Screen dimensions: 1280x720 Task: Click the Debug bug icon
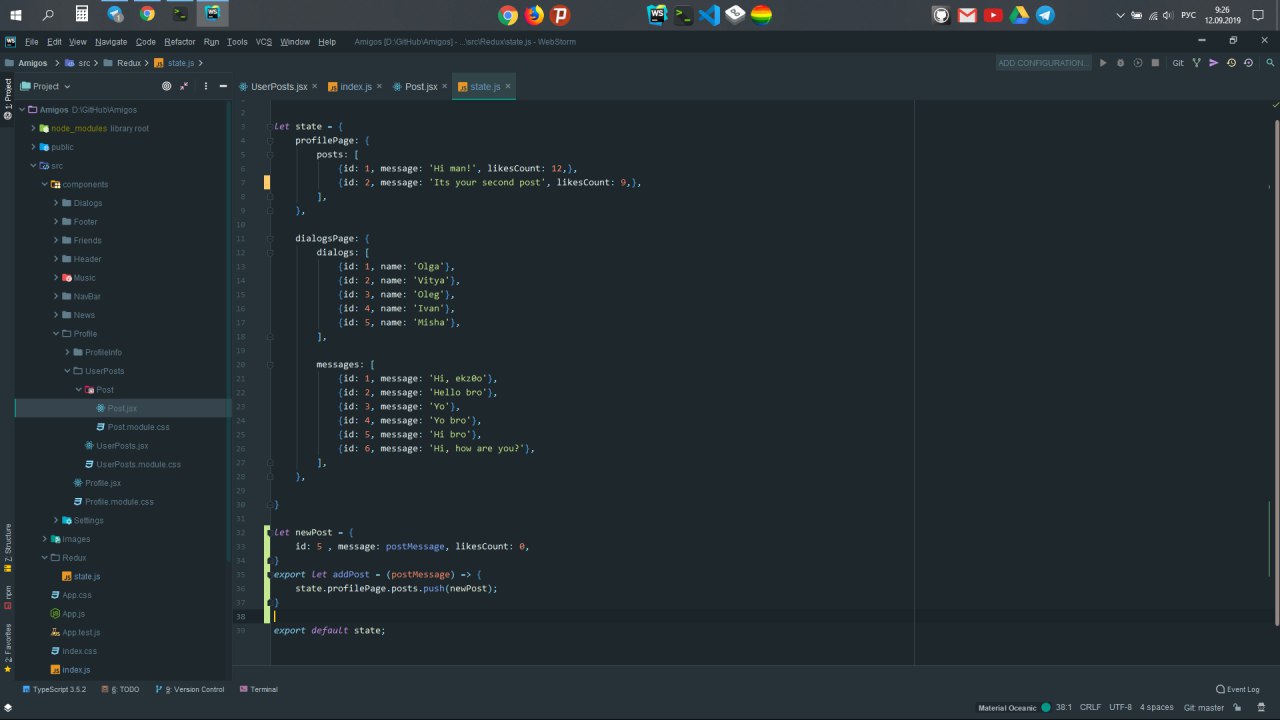tap(1120, 63)
